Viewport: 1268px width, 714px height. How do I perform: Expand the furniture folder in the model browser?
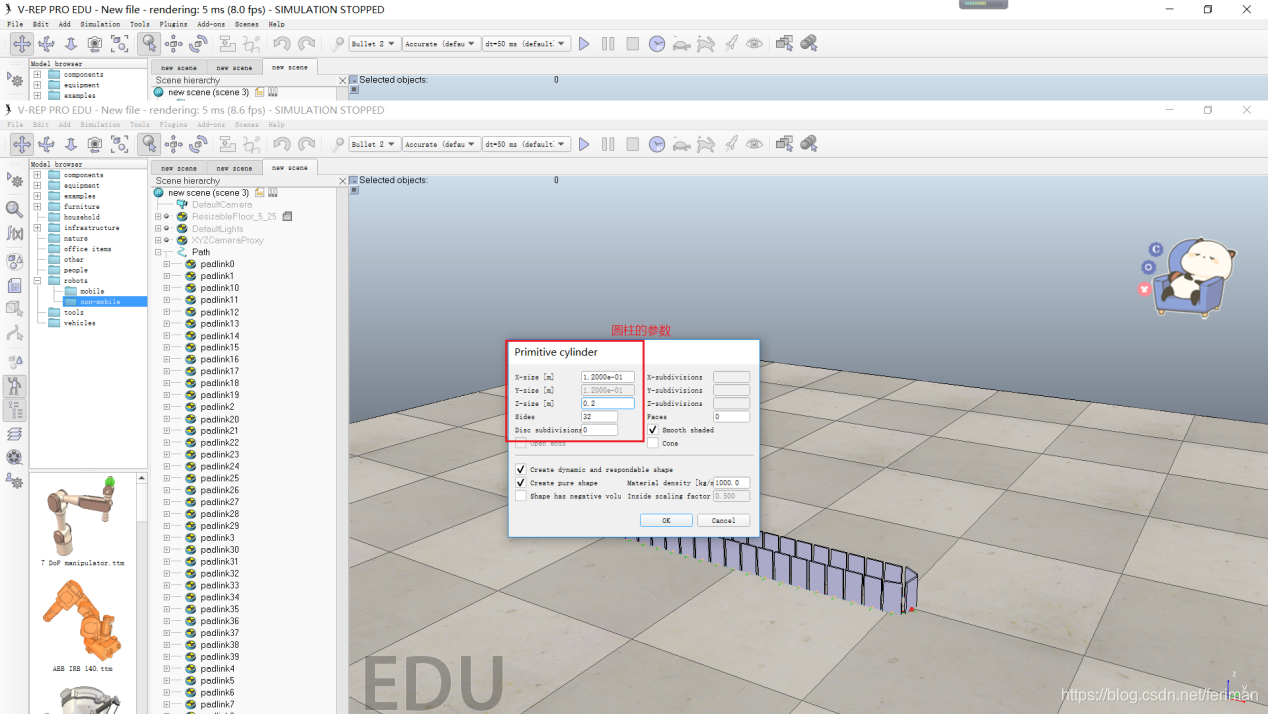point(38,206)
